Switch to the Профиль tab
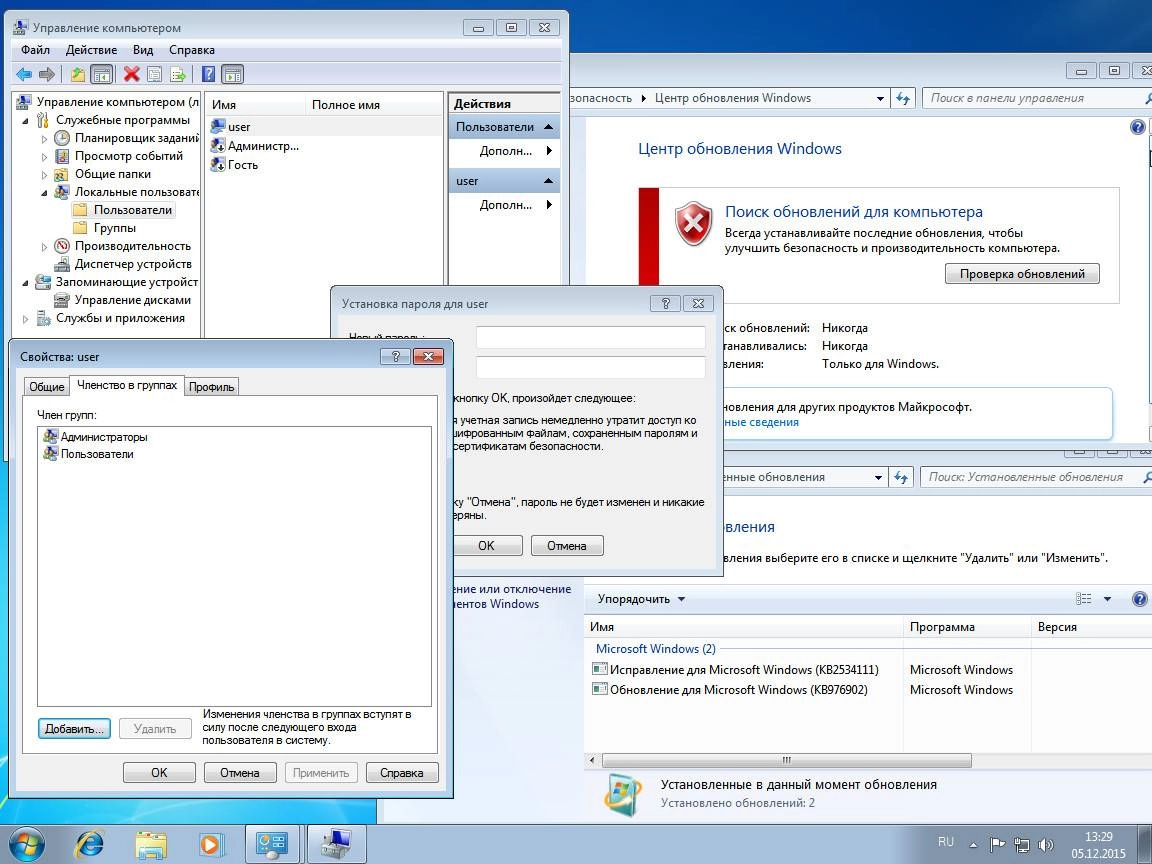 pos(212,386)
